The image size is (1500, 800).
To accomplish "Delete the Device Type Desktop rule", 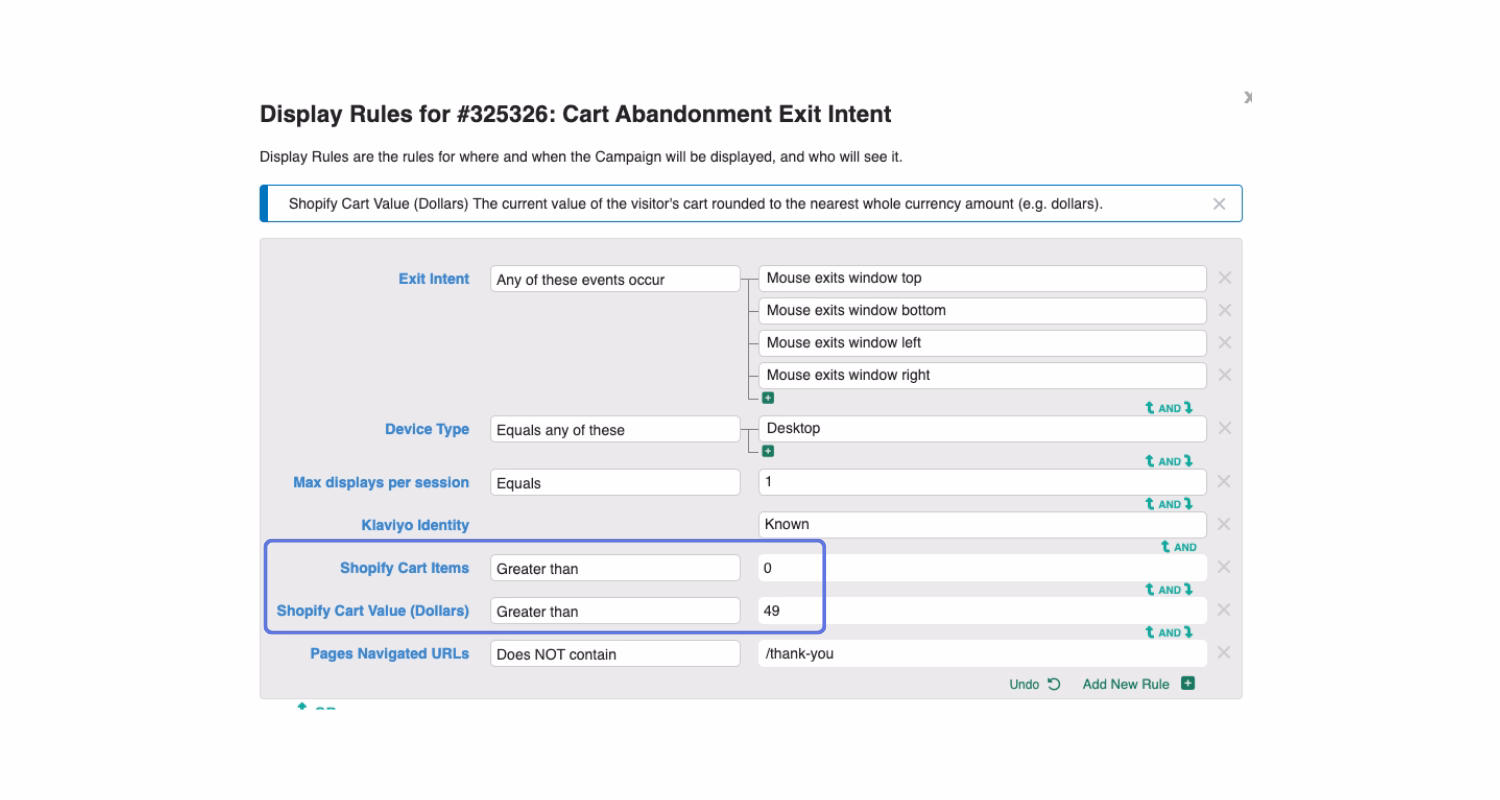I will click(1224, 428).
